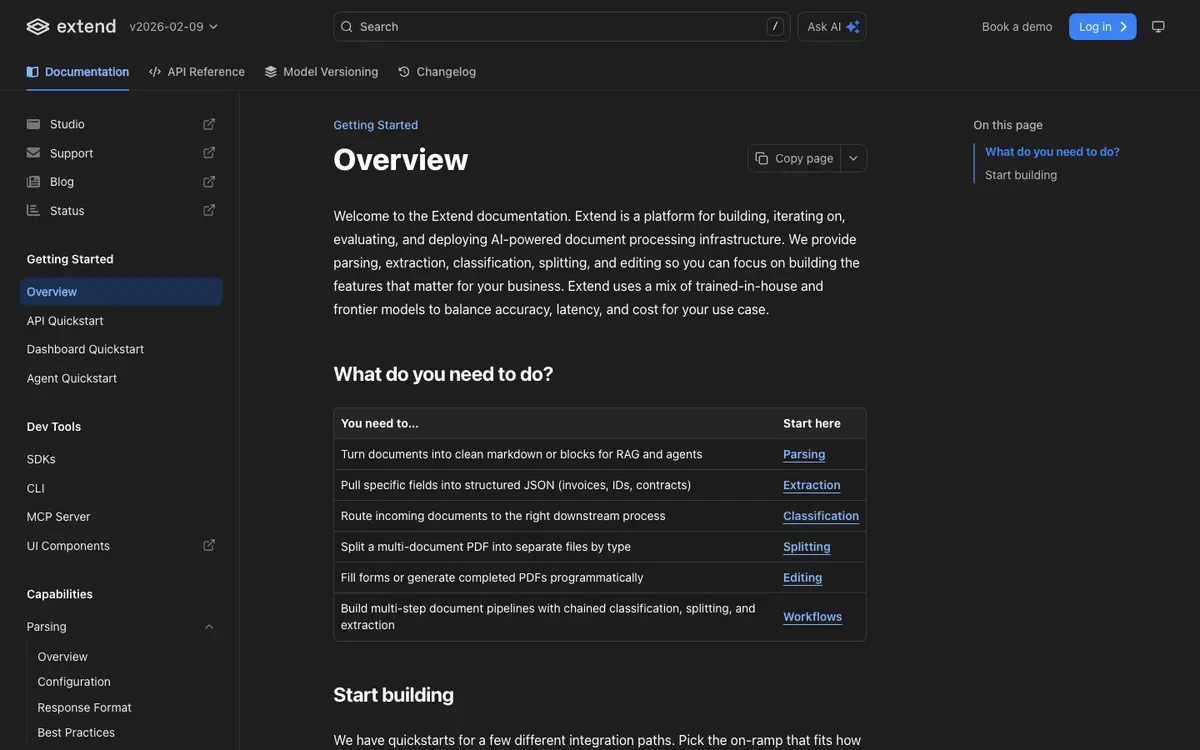Click the 'What do you need to do?' heading
The width and height of the screenshot is (1200, 750).
pyautogui.click(x=443, y=374)
